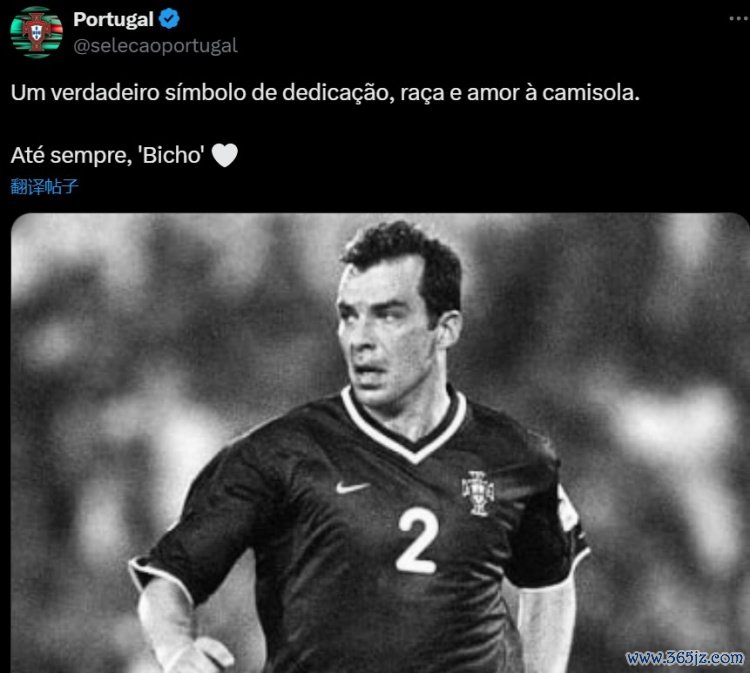The width and height of the screenshot is (750, 673).
Task: Click the white heart emoji
Action: tap(224, 155)
